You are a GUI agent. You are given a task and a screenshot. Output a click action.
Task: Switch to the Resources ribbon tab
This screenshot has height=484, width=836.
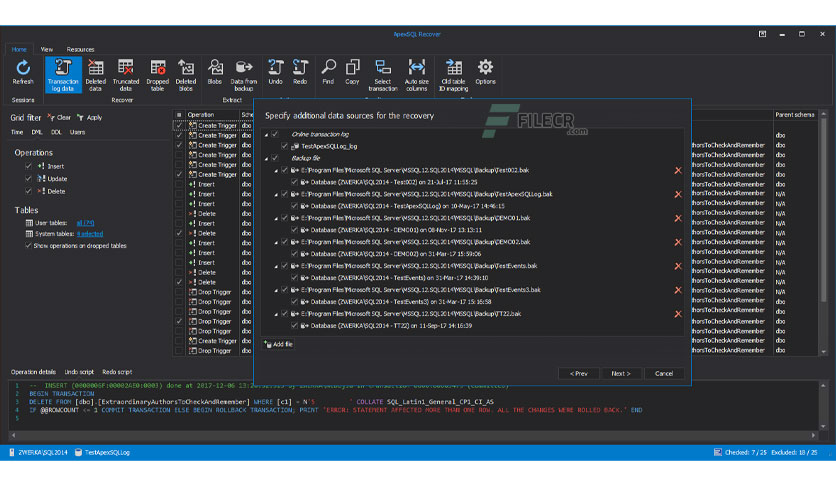[x=80, y=49]
